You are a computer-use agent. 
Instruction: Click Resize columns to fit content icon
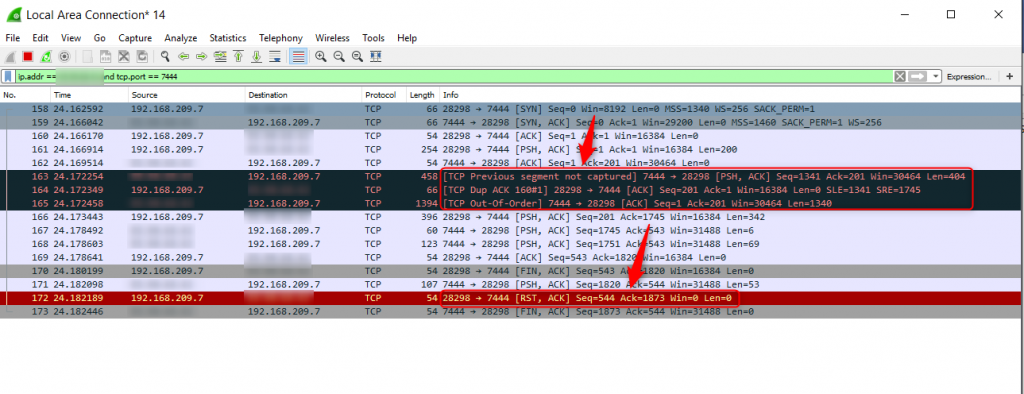coord(376,56)
